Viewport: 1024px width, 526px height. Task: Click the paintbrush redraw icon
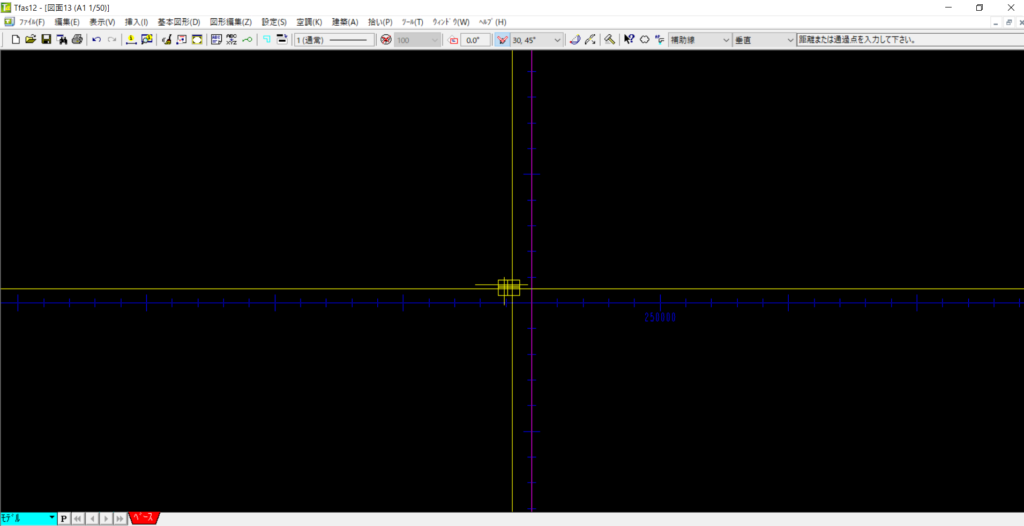coord(168,40)
